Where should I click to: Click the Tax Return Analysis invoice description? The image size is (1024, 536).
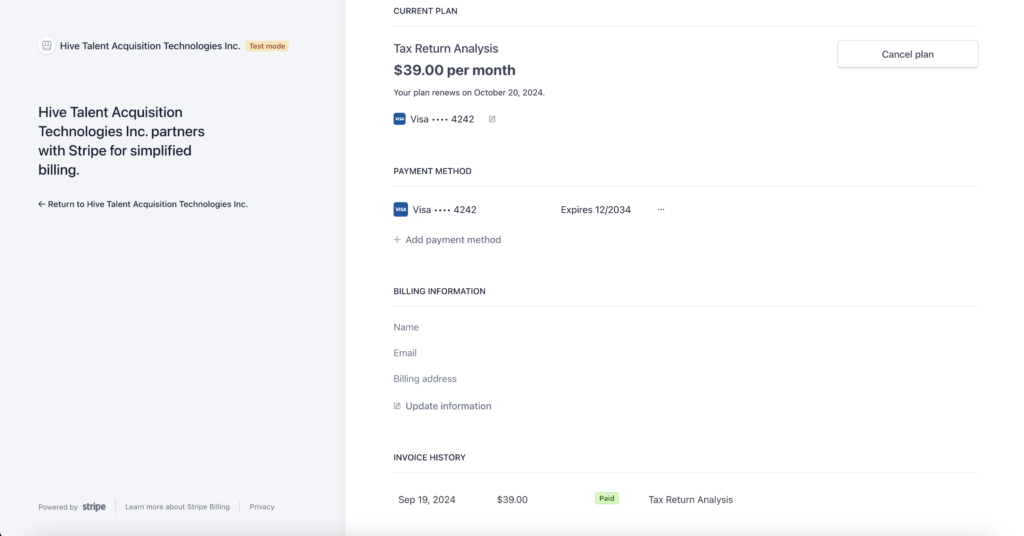pos(690,500)
